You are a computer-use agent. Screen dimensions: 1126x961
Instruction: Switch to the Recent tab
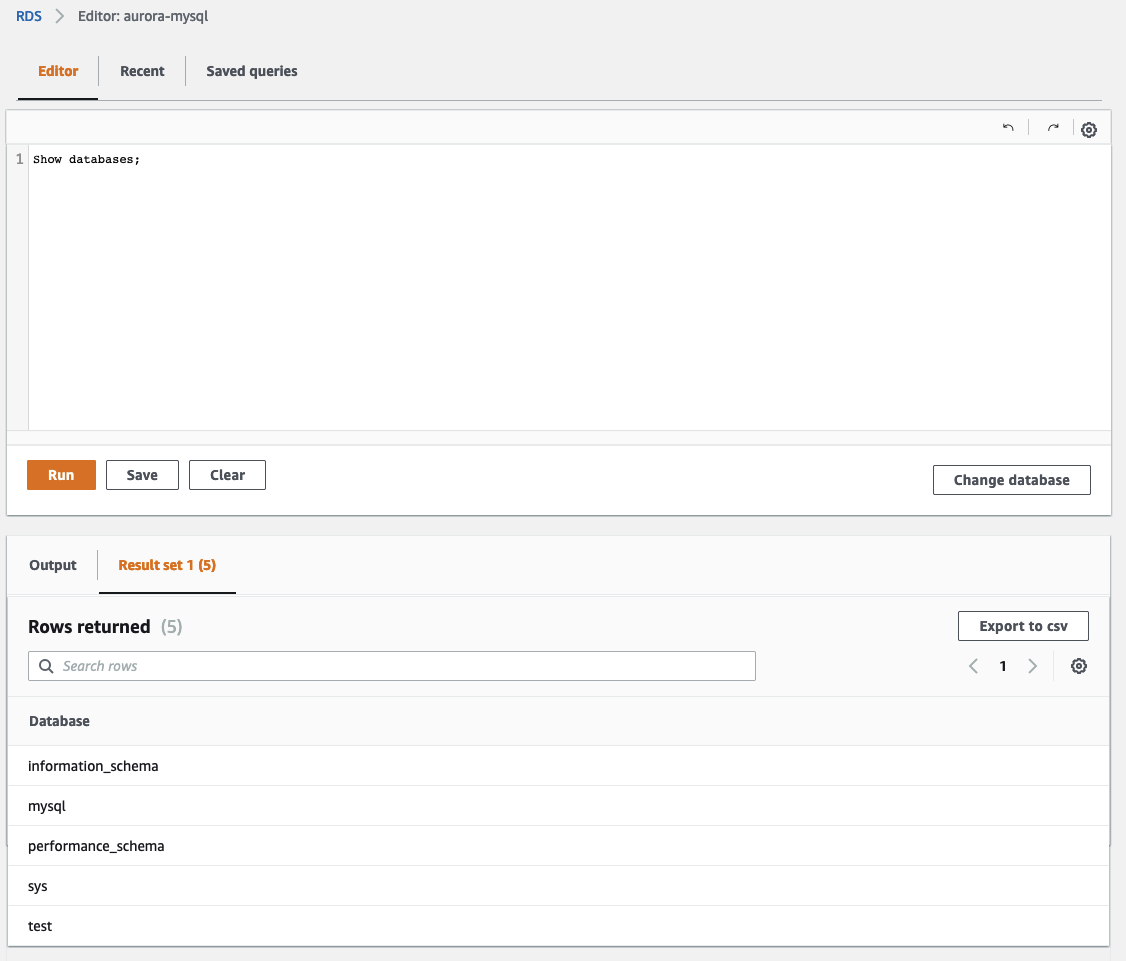click(142, 71)
